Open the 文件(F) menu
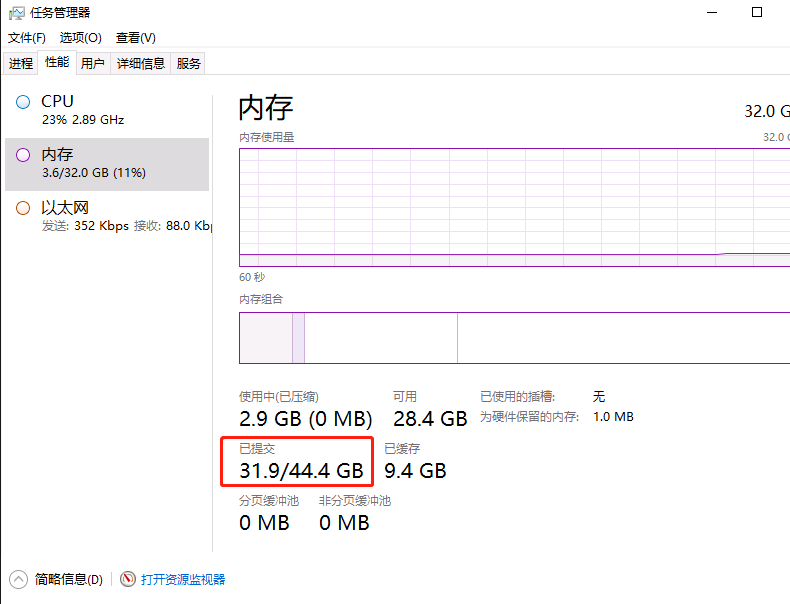The width and height of the screenshot is (790, 604). click(x=27, y=38)
